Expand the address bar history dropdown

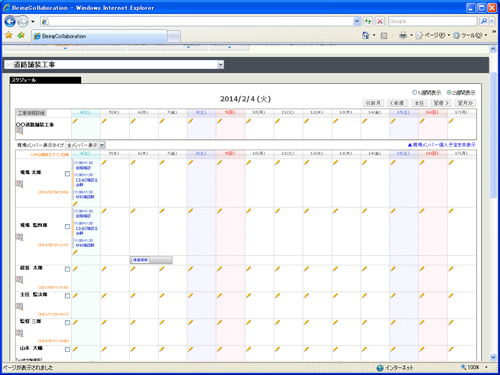coord(357,21)
